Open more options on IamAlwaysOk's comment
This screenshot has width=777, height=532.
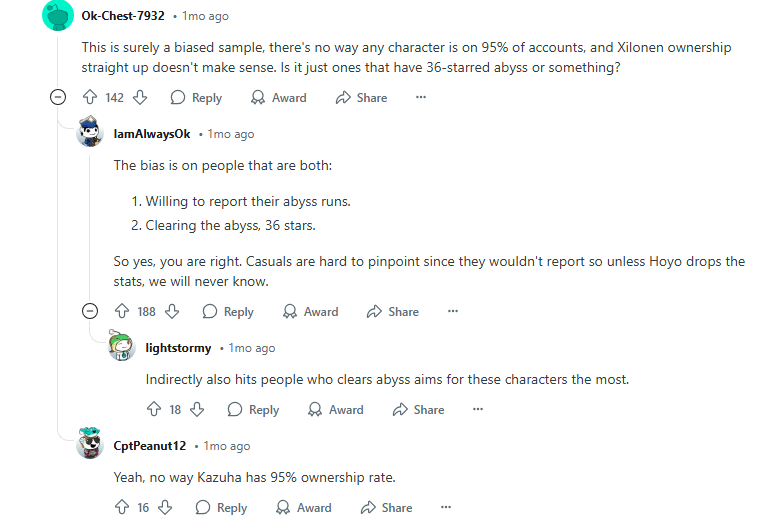(x=453, y=312)
